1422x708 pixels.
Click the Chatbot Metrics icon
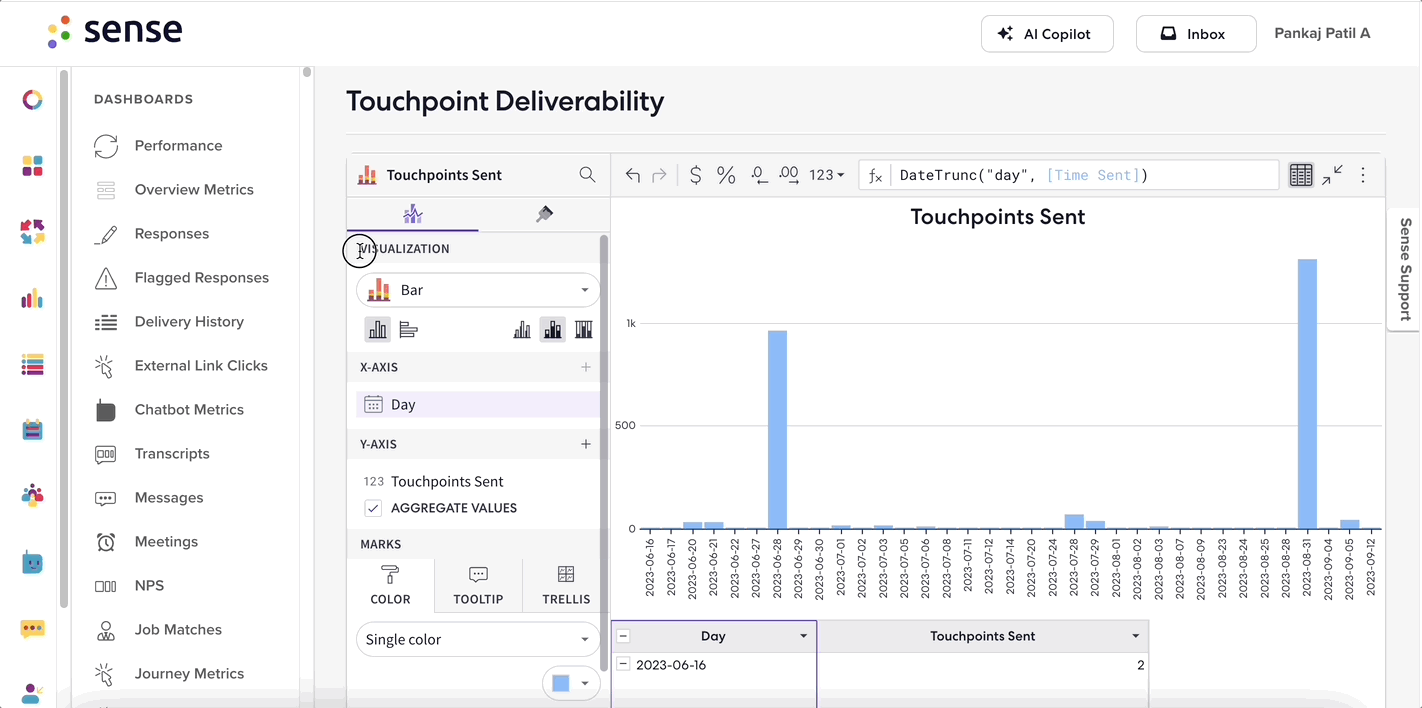tap(106, 410)
